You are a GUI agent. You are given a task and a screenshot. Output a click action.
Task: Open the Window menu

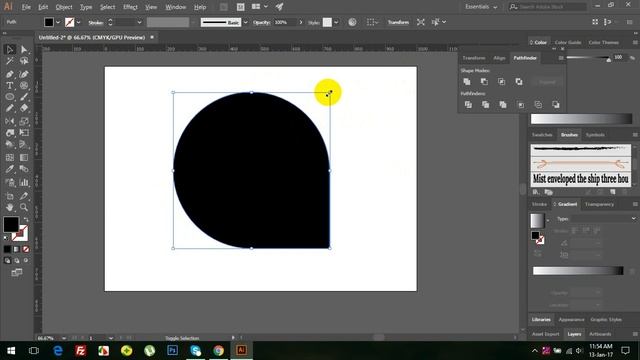(176, 7)
